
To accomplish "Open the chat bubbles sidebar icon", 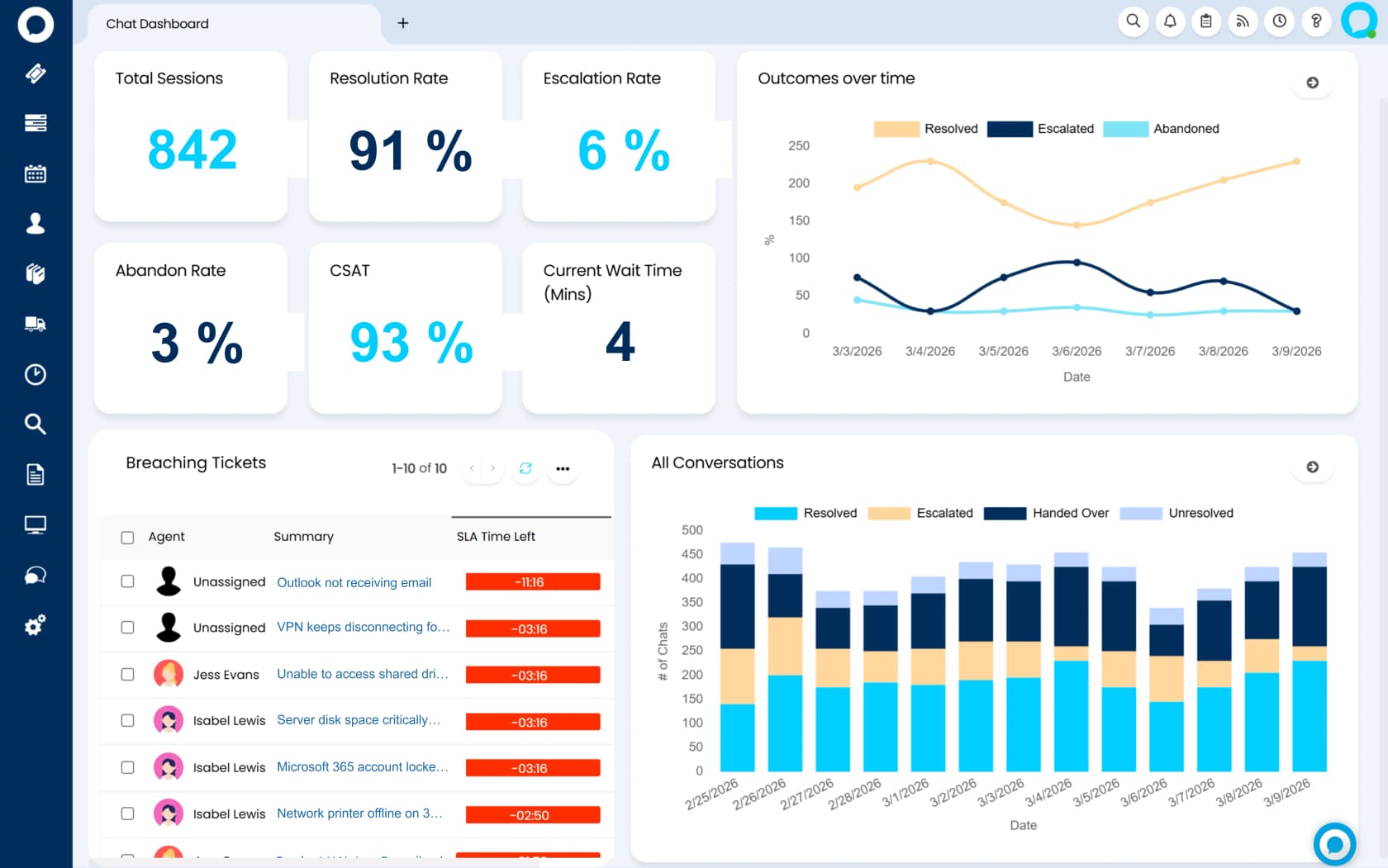I will point(36,575).
